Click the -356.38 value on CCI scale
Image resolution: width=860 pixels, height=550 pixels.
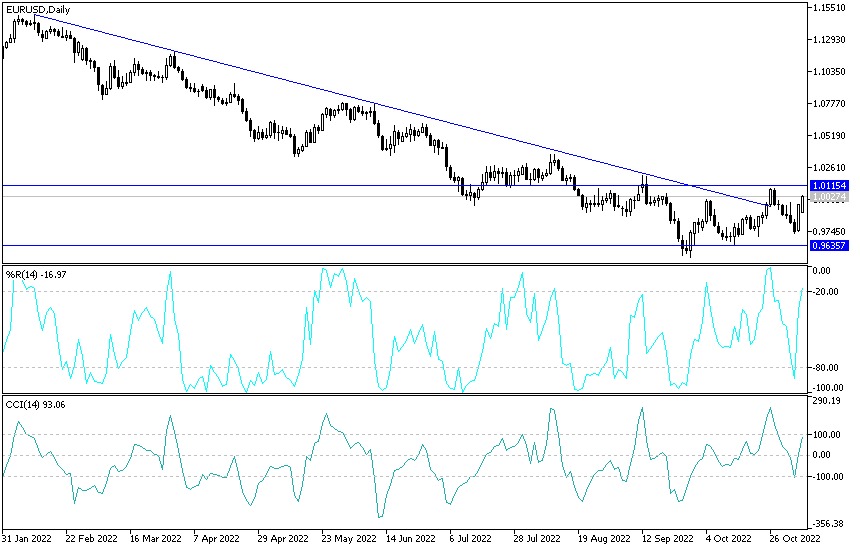point(828,524)
